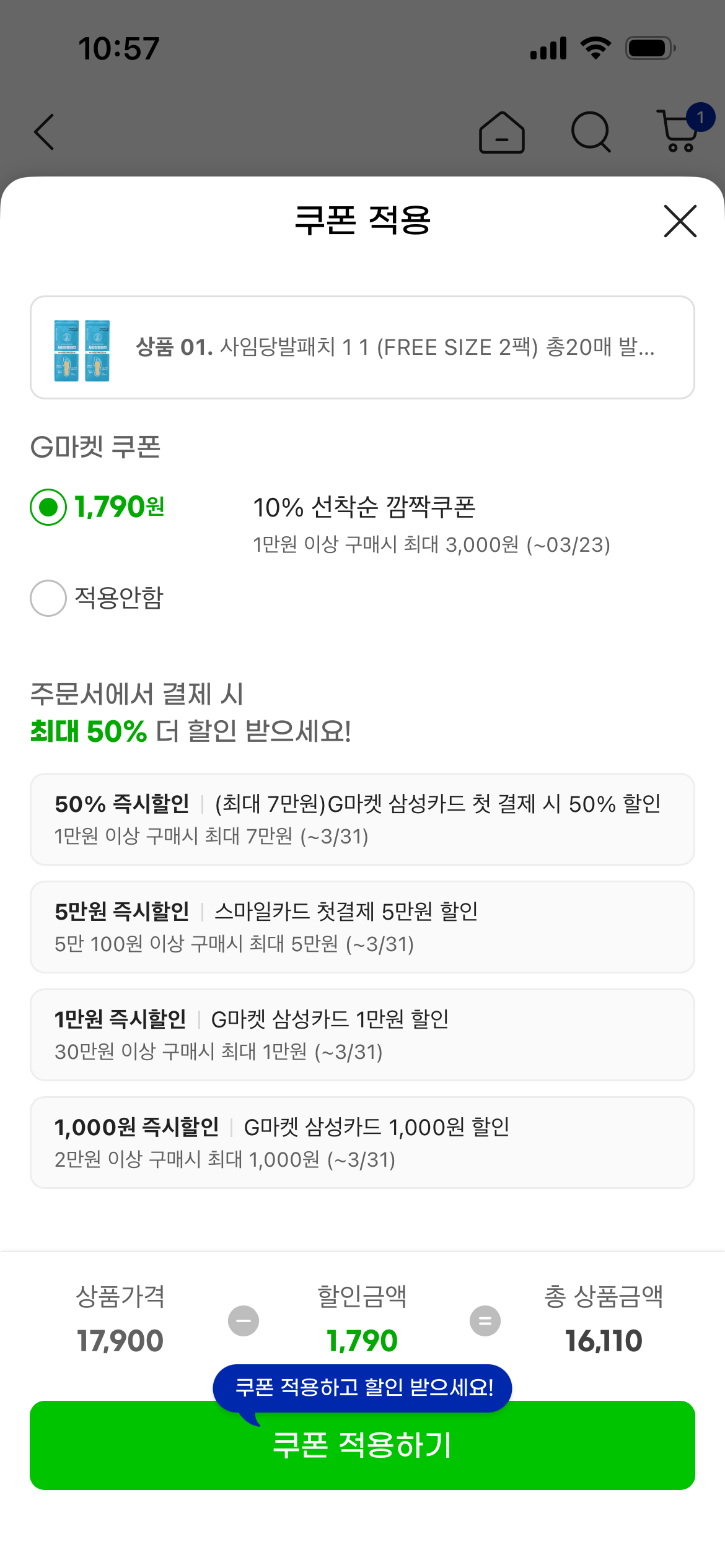The image size is (725, 1568).
Task: Open the home icon in header
Action: (502, 132)
